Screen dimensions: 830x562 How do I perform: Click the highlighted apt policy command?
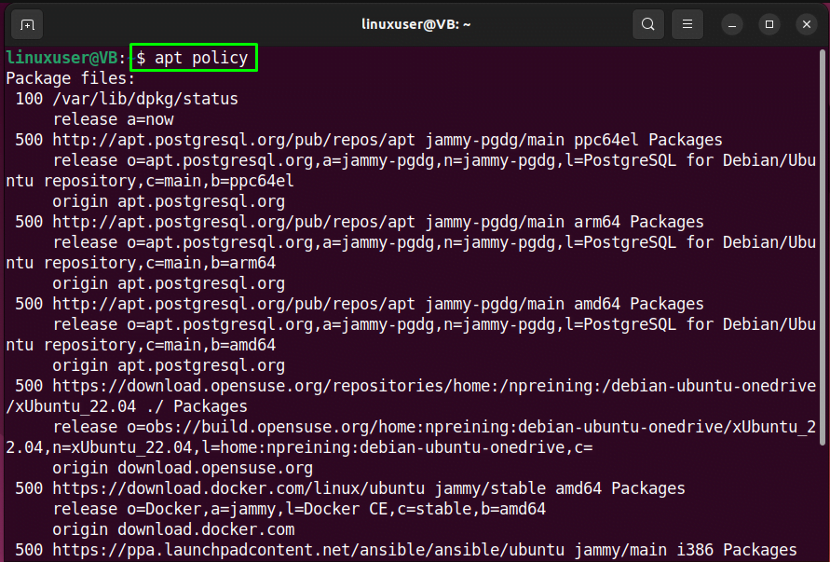pyautogui.click(x=194, y=57)
